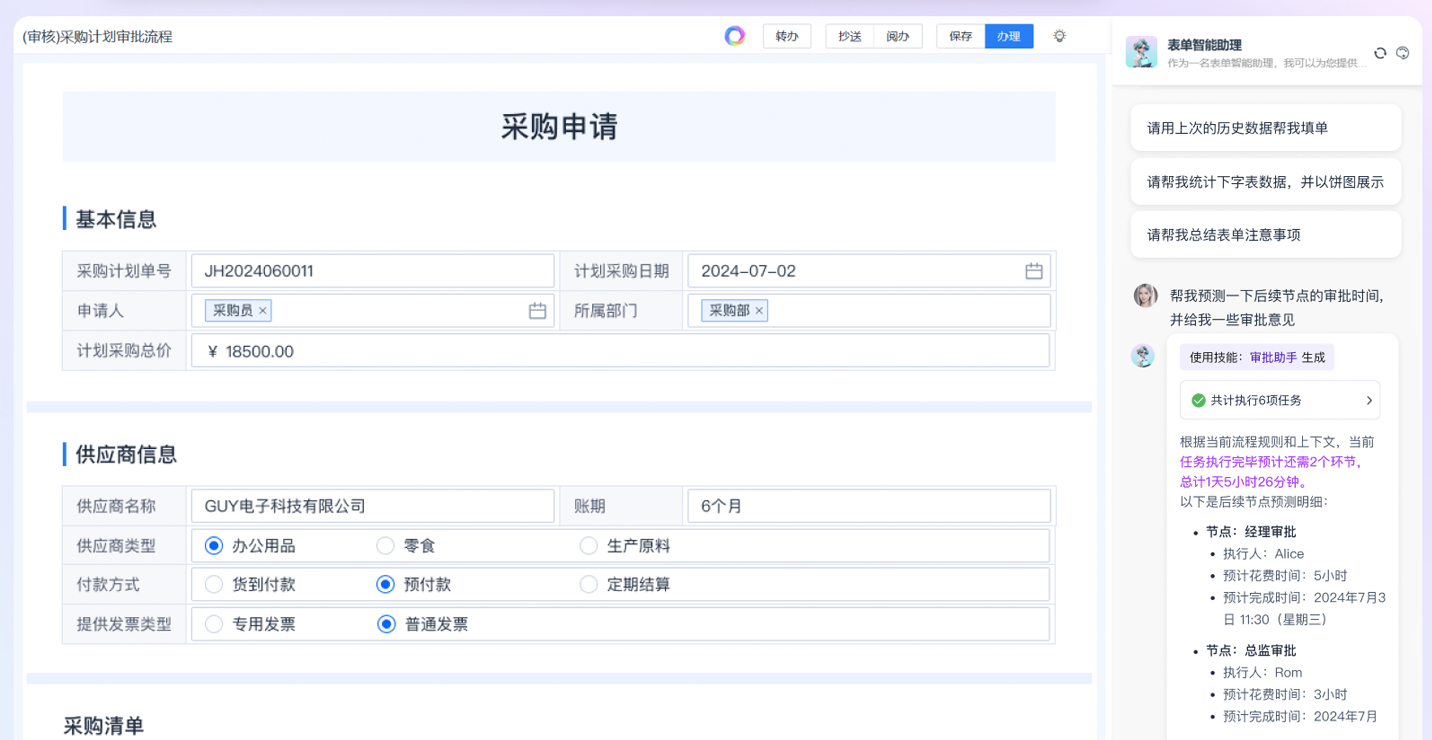This screenshot has height=740, width=1432.
Task: Click the blue 办理 button
Action: point(1008,36)
